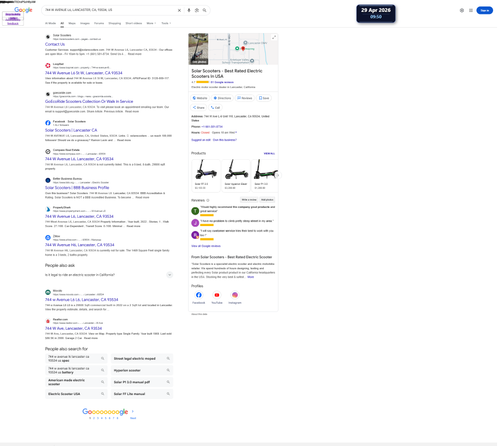Click the Realtor.com result favicon
The image size is (500, 446).
48,321
